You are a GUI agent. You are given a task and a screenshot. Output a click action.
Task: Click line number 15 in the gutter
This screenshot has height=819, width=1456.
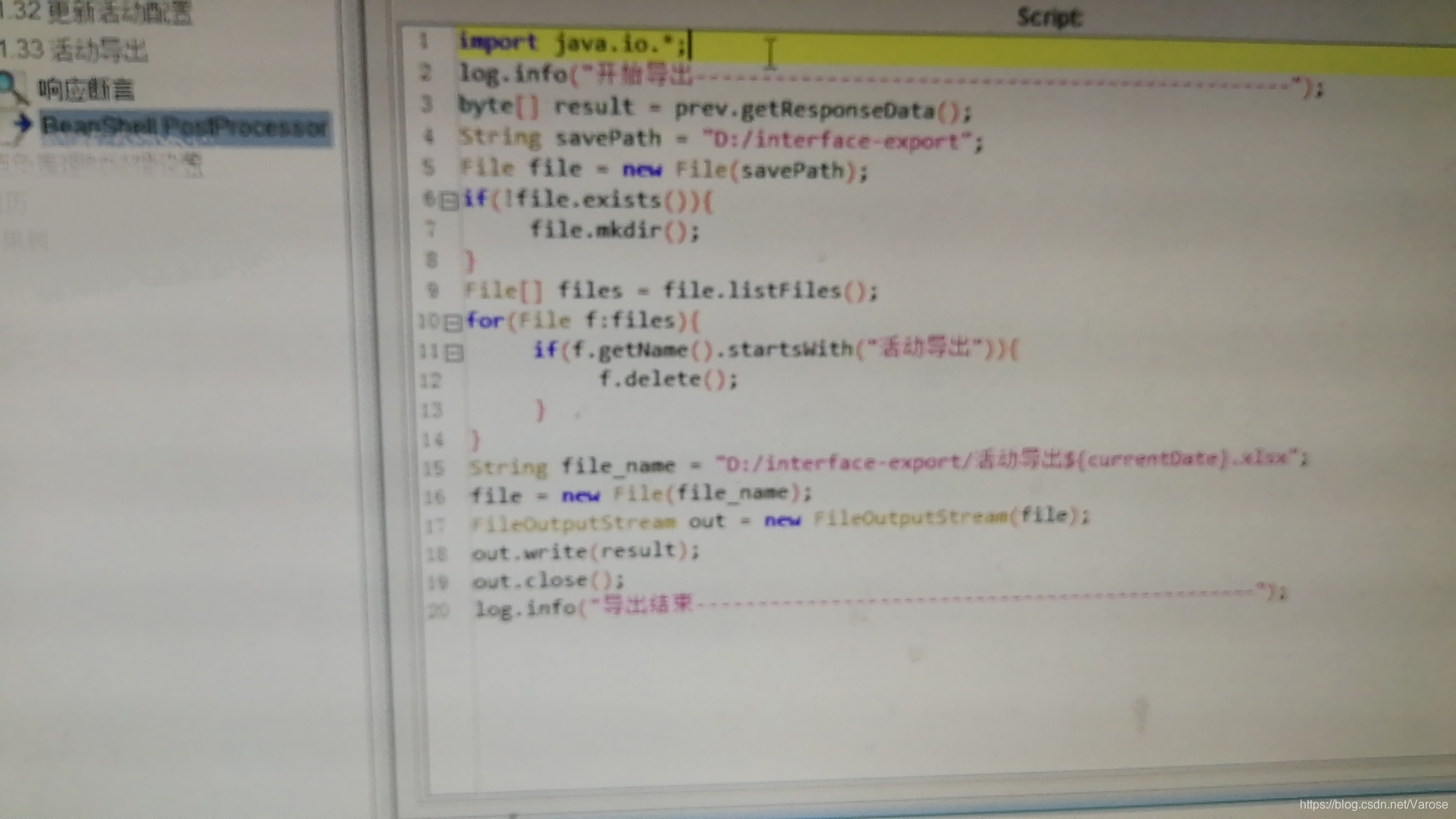433,468
